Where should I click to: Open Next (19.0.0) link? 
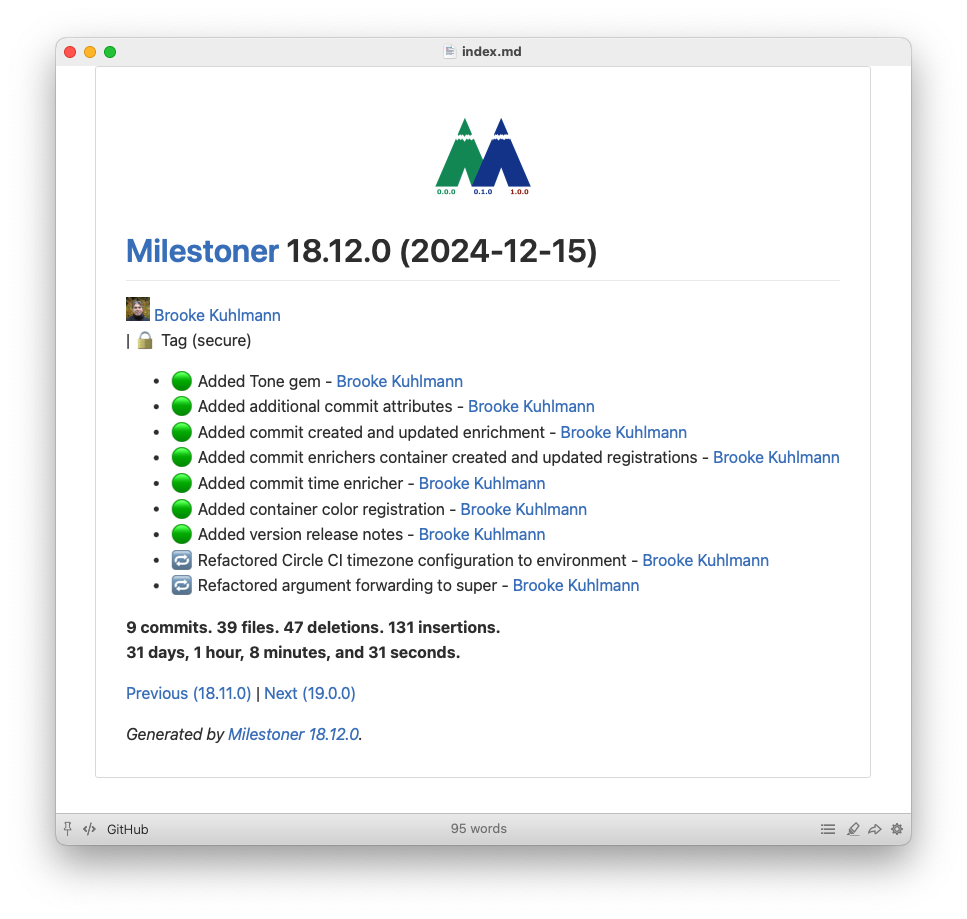(310, 693)
